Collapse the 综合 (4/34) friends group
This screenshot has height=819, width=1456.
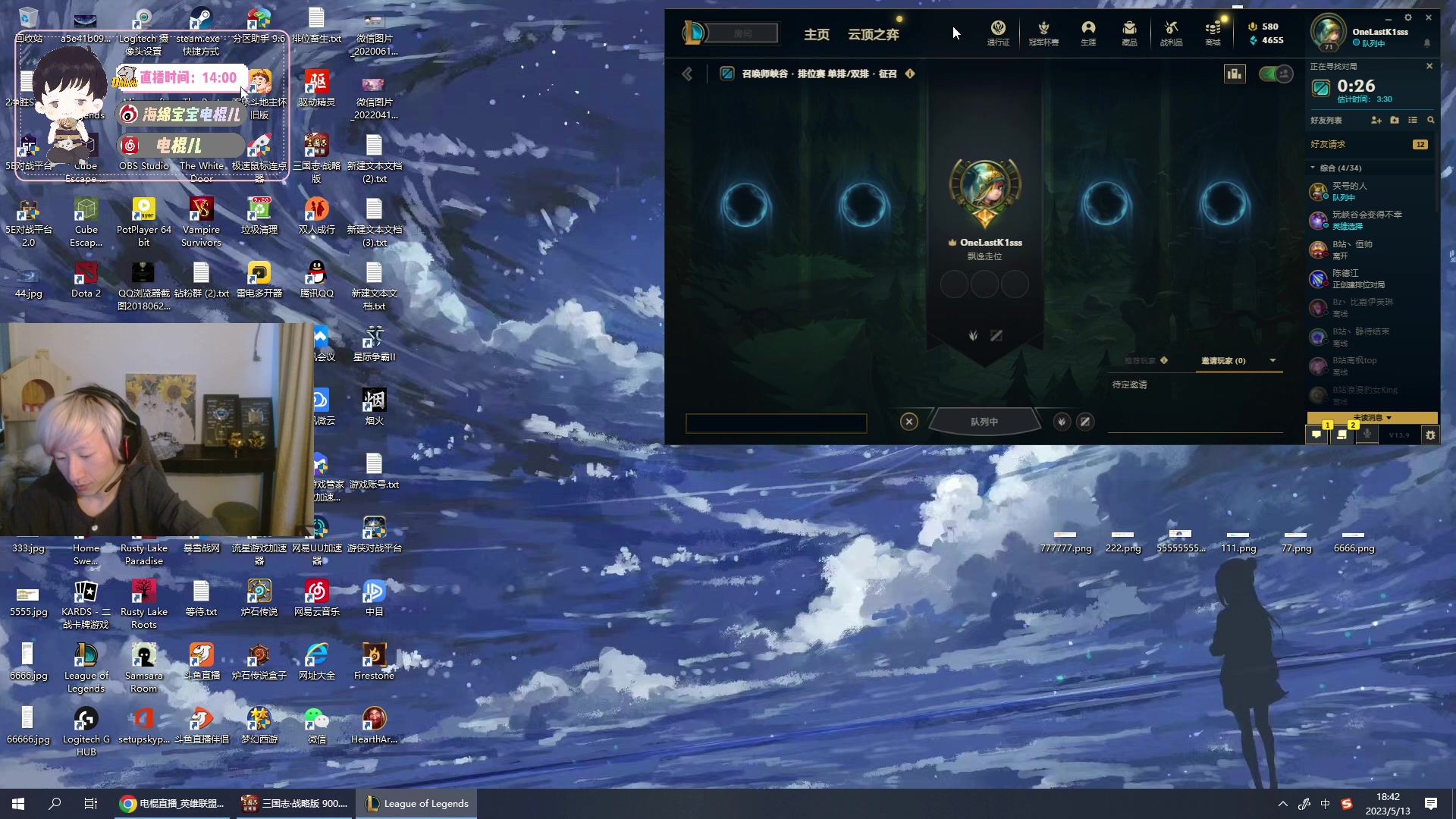(1313, 168)
